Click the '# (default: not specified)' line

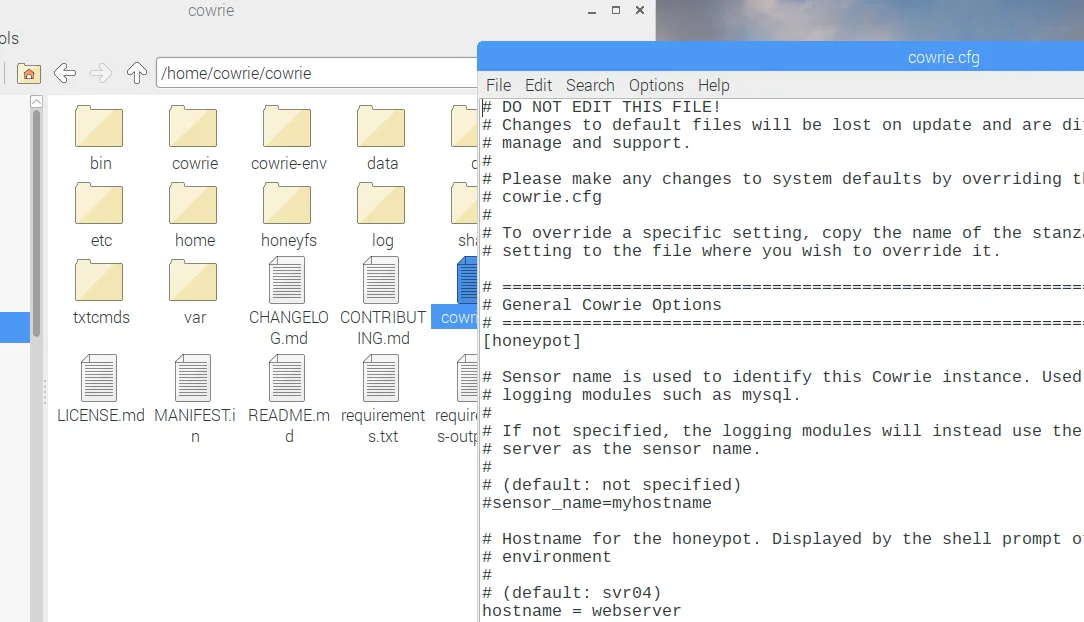(612, 484)
